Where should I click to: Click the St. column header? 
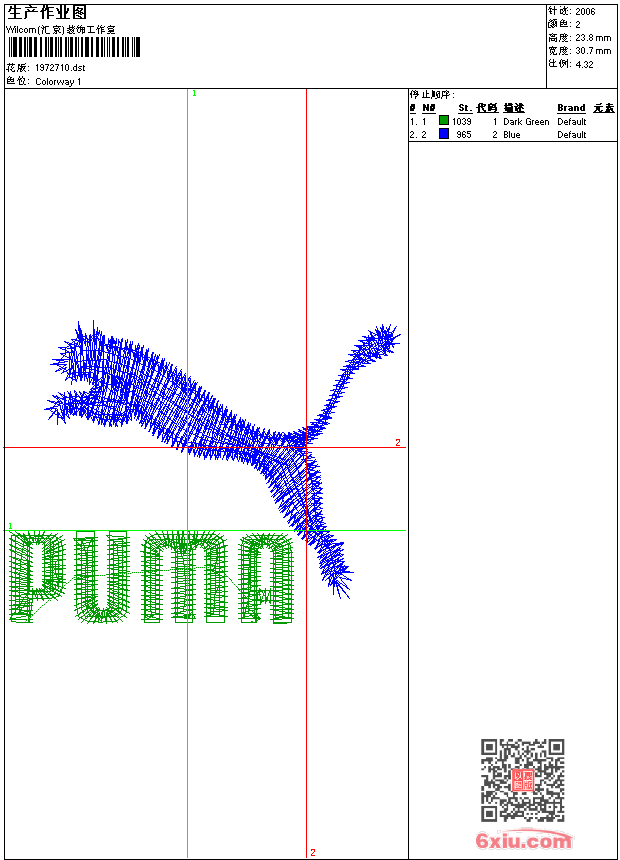465,108
